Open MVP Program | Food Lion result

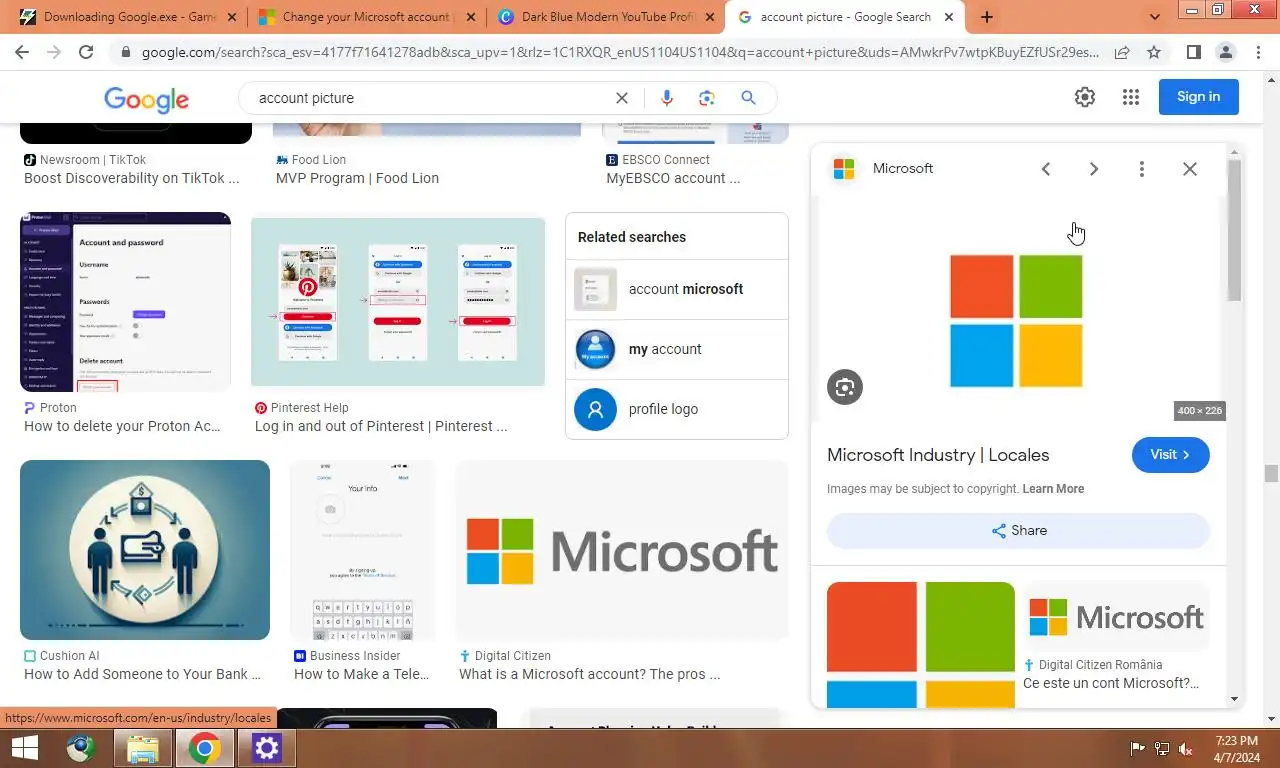click(x=357, y=178)
